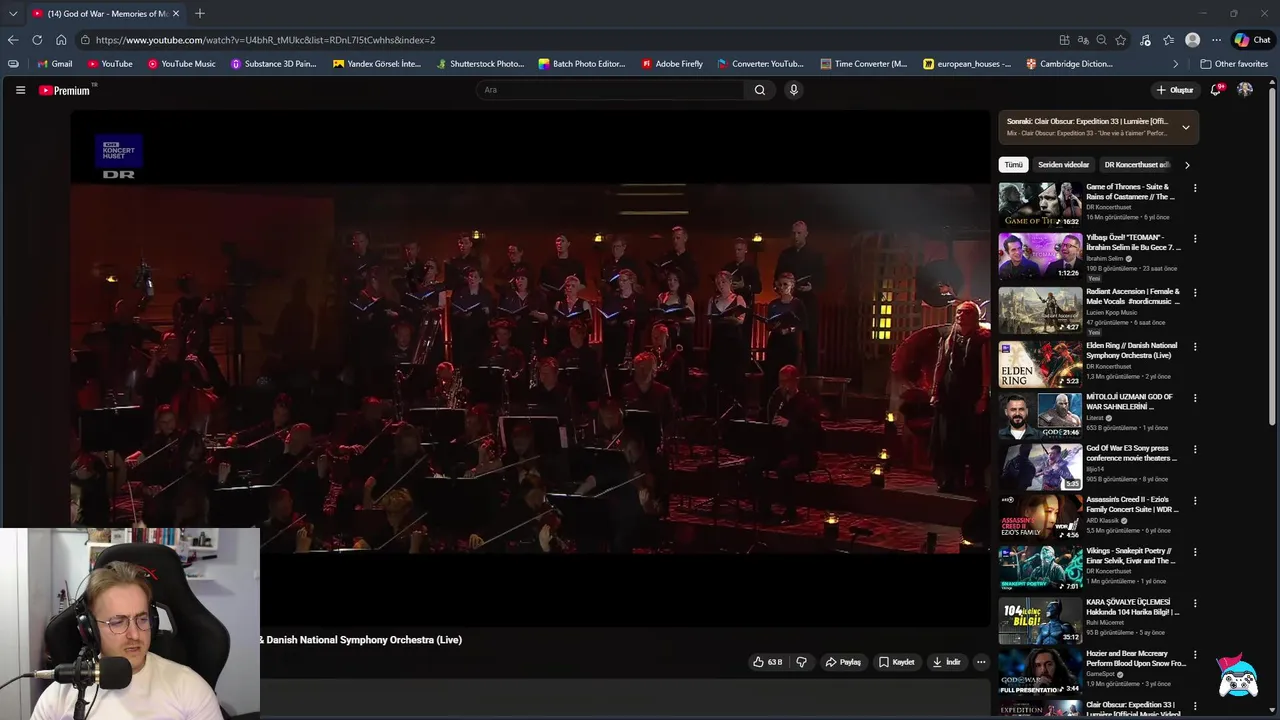1280x720 pixels.
Task: Click the Paylaş share button
Action: coord(843,662)
